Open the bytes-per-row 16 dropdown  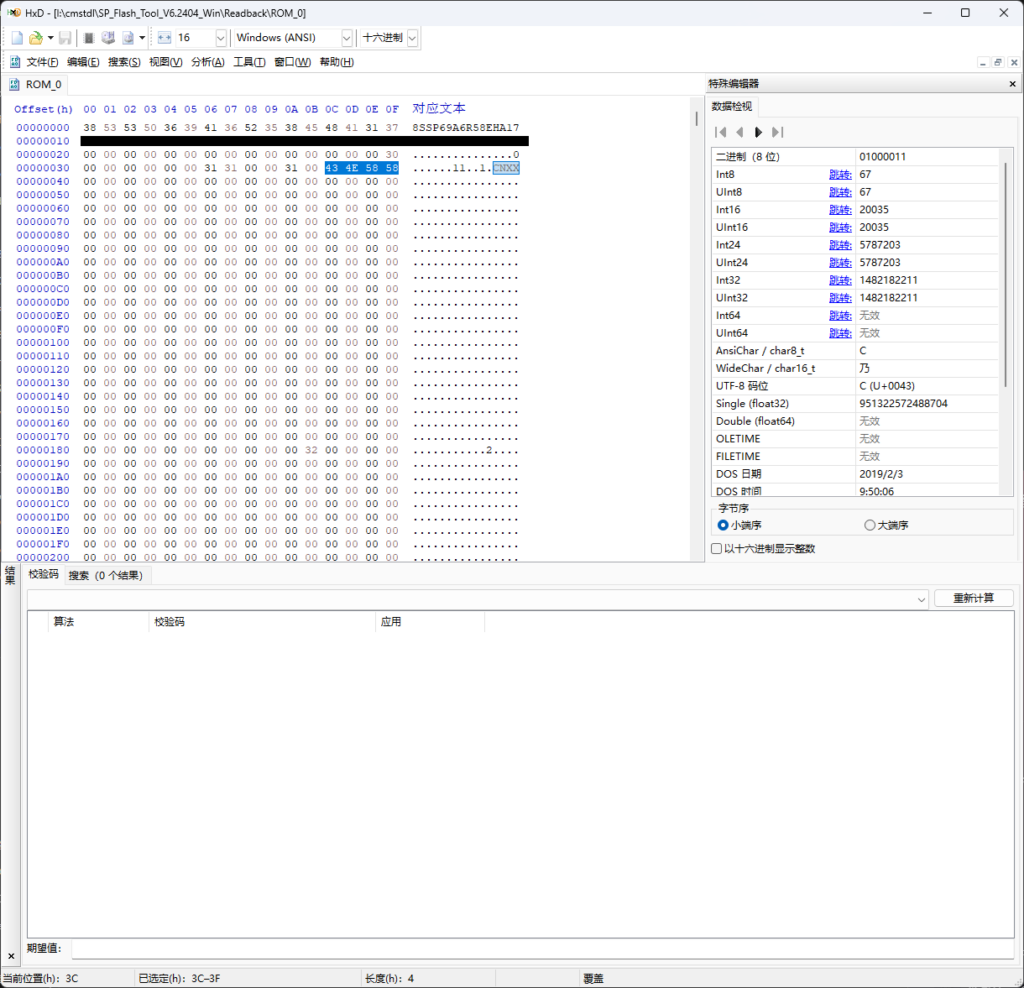220,38
